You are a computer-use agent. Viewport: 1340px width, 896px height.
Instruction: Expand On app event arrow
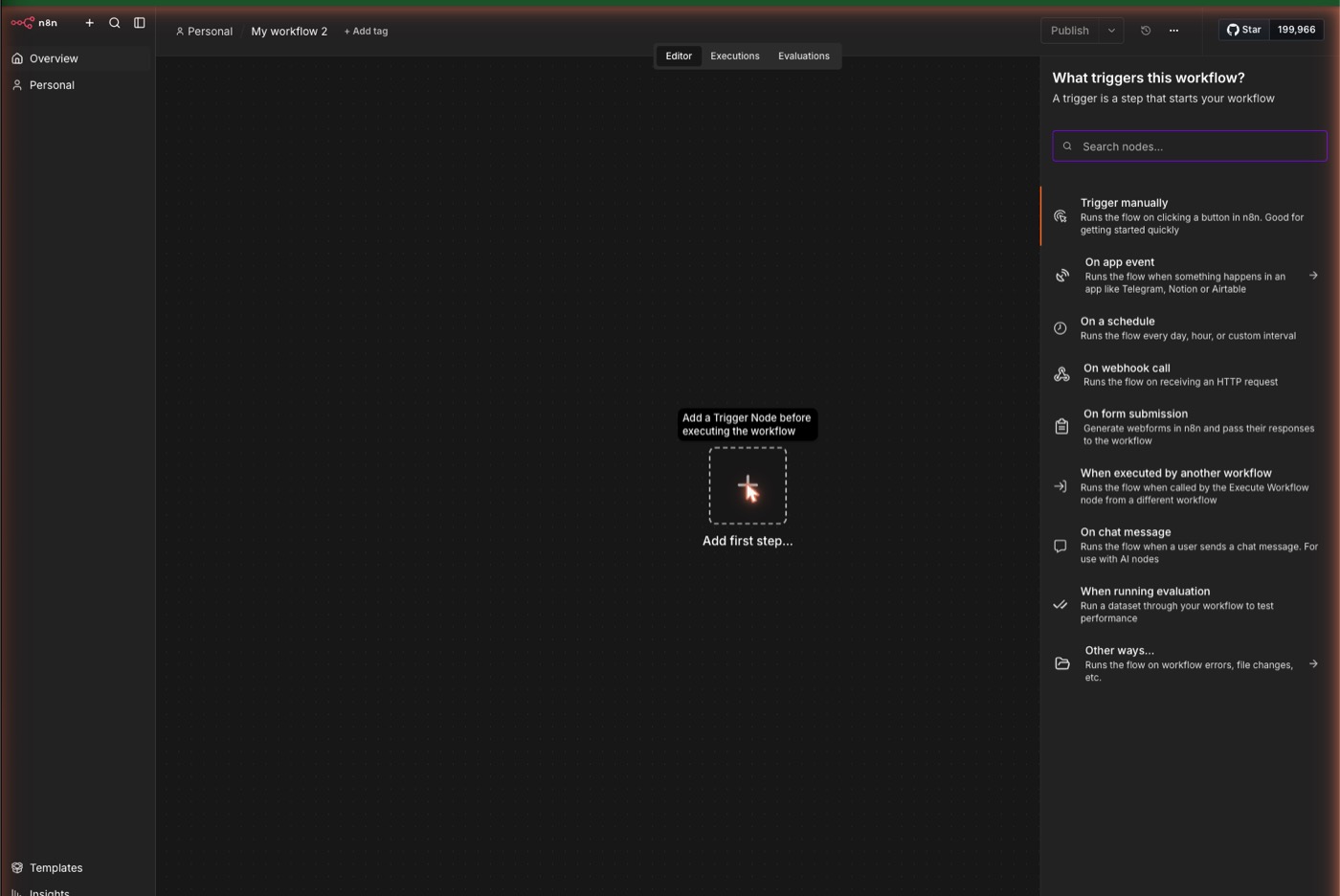[x=1313, y=276]
